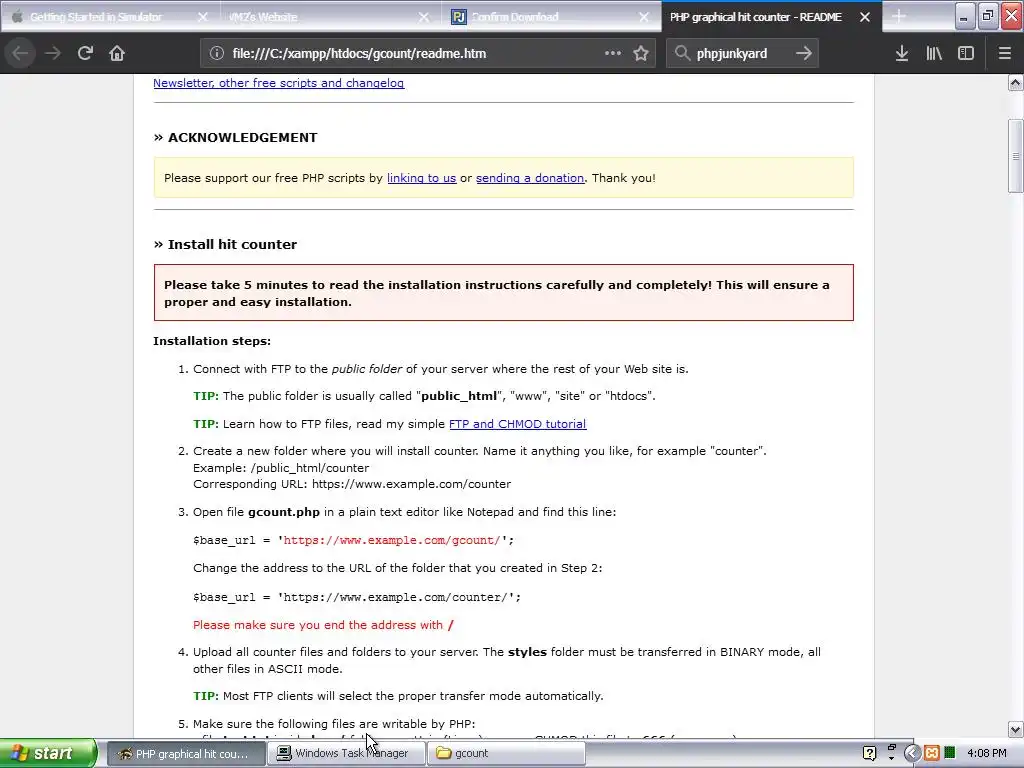Click the browser forward arrow
This screenshot has height=768, width=1024.
[53, 54]
